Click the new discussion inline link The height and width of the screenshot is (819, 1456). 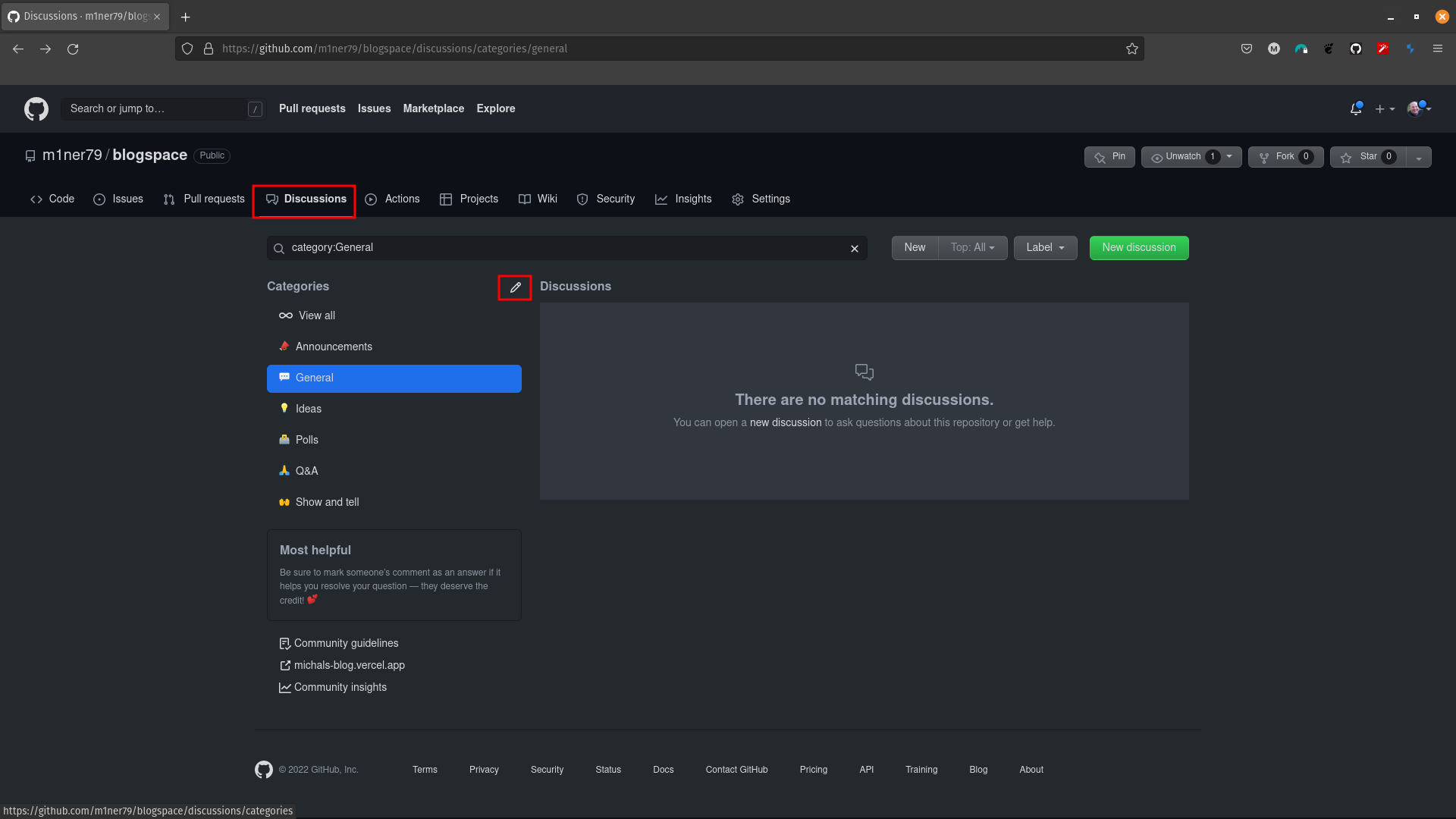click(786, 423)
